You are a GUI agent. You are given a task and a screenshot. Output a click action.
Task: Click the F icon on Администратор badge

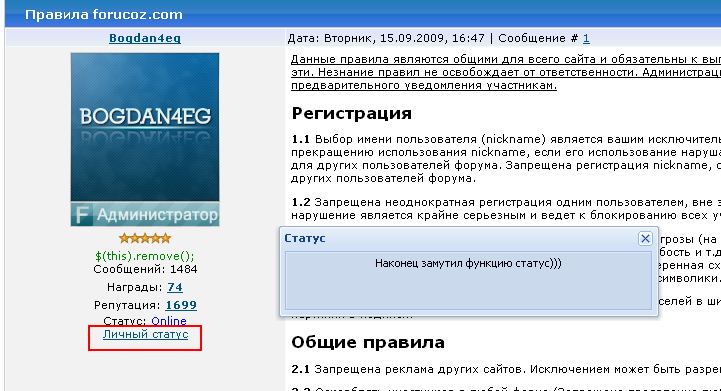(x=82, y=215)
